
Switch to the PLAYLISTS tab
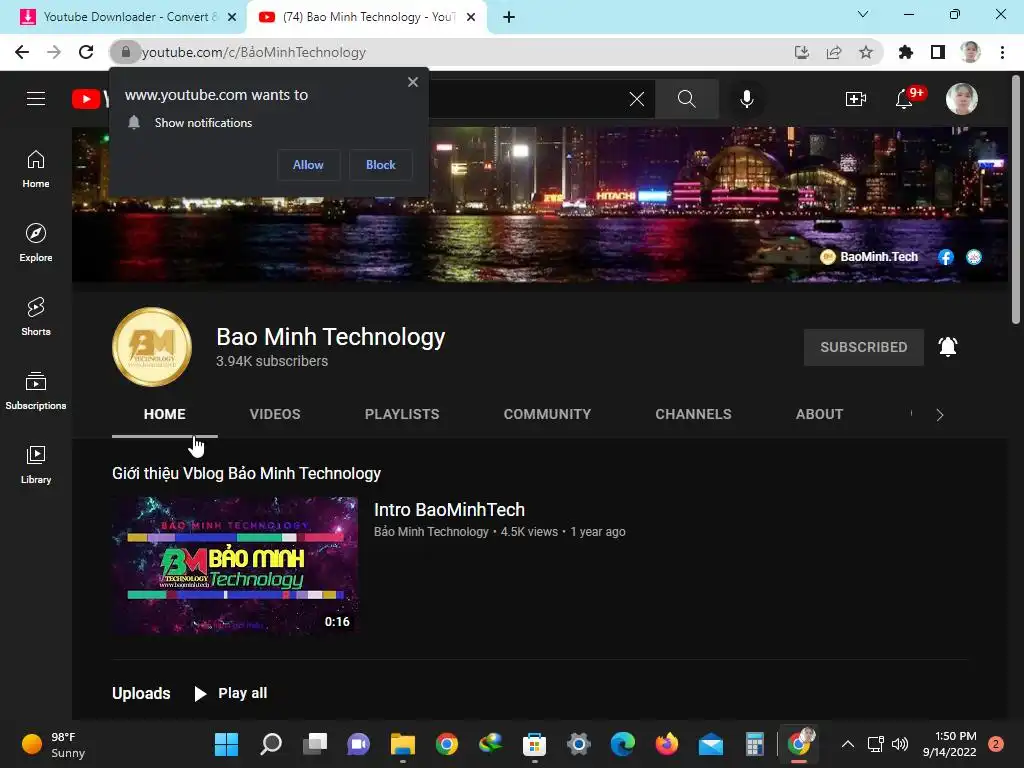402,414
